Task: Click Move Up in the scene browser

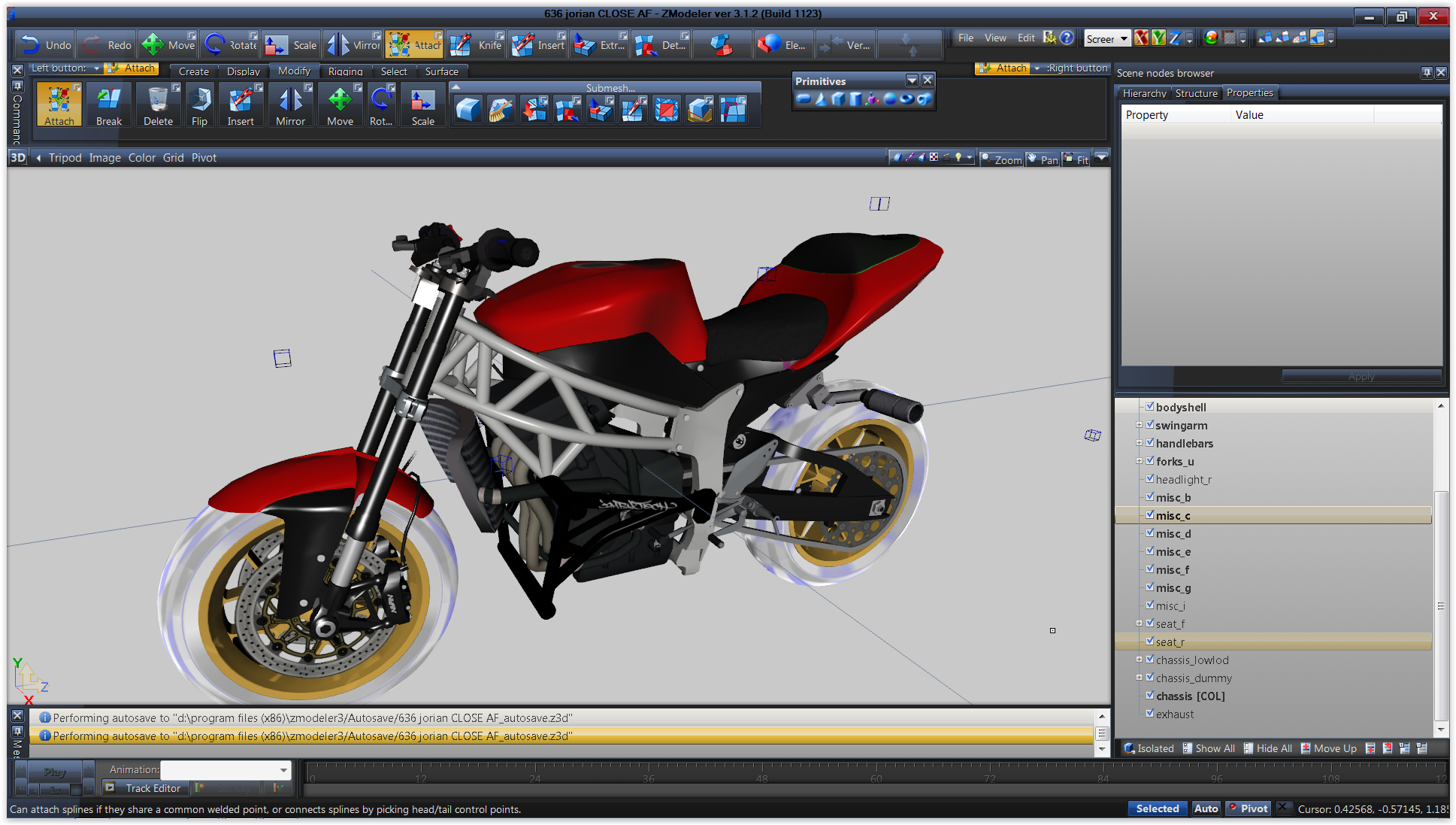Action: pos(1329,748)
